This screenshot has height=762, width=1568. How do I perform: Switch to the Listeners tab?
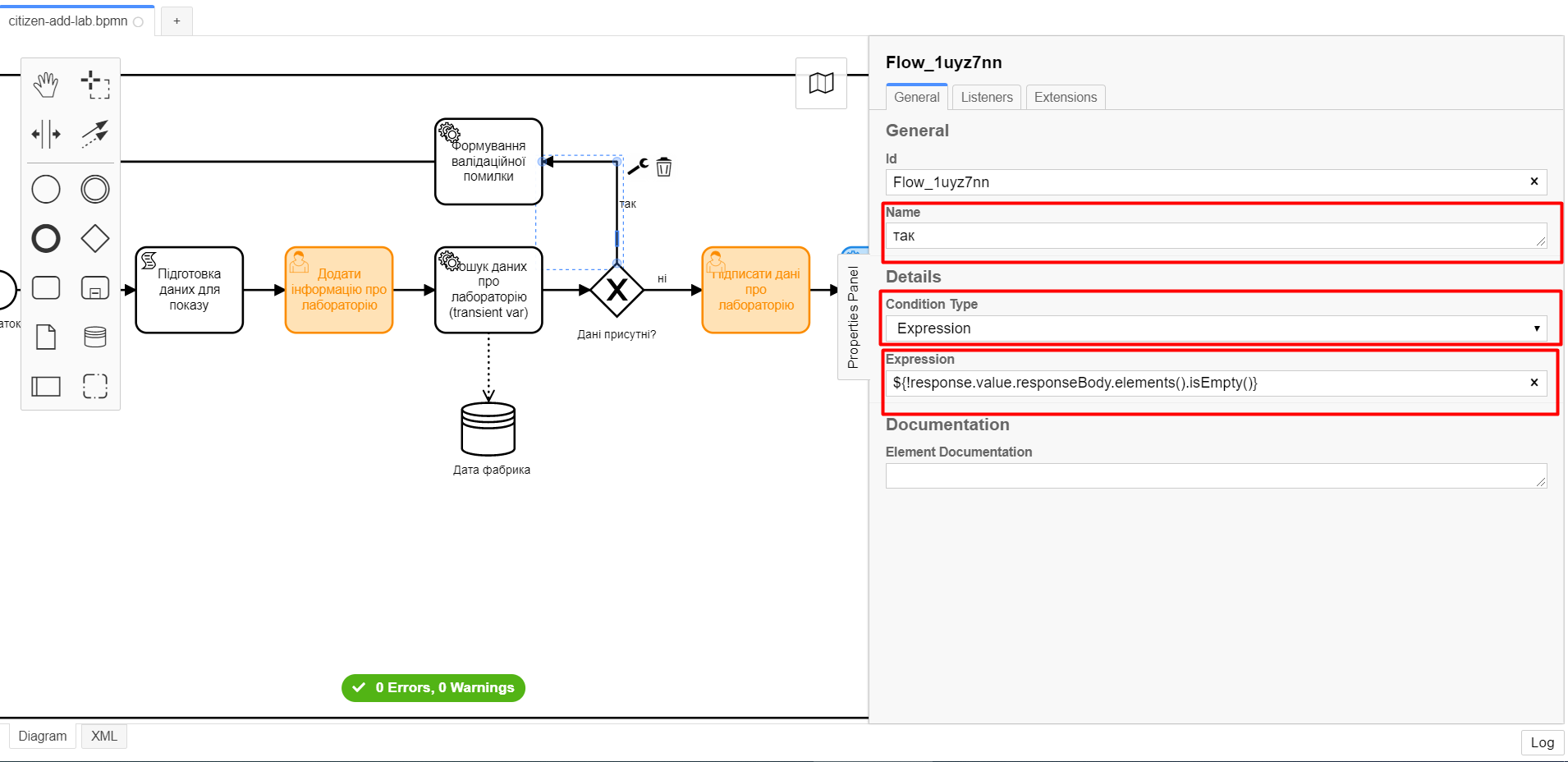tap(986, 97)
